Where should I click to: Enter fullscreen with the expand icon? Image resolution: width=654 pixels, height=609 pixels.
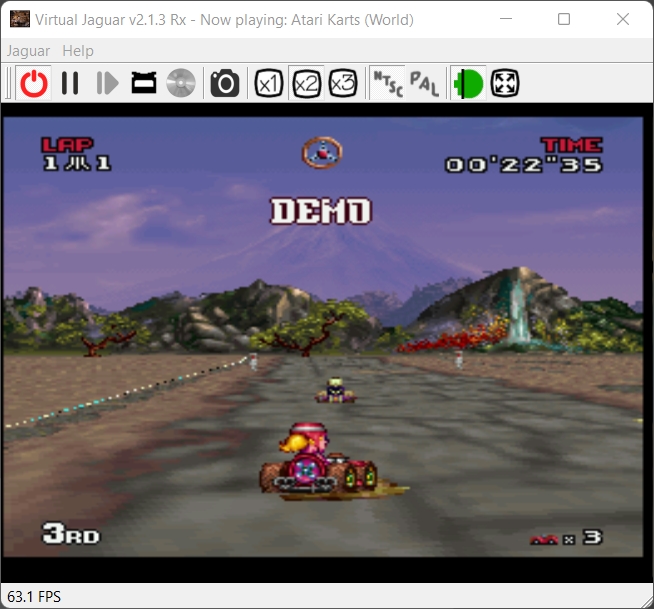505,83
